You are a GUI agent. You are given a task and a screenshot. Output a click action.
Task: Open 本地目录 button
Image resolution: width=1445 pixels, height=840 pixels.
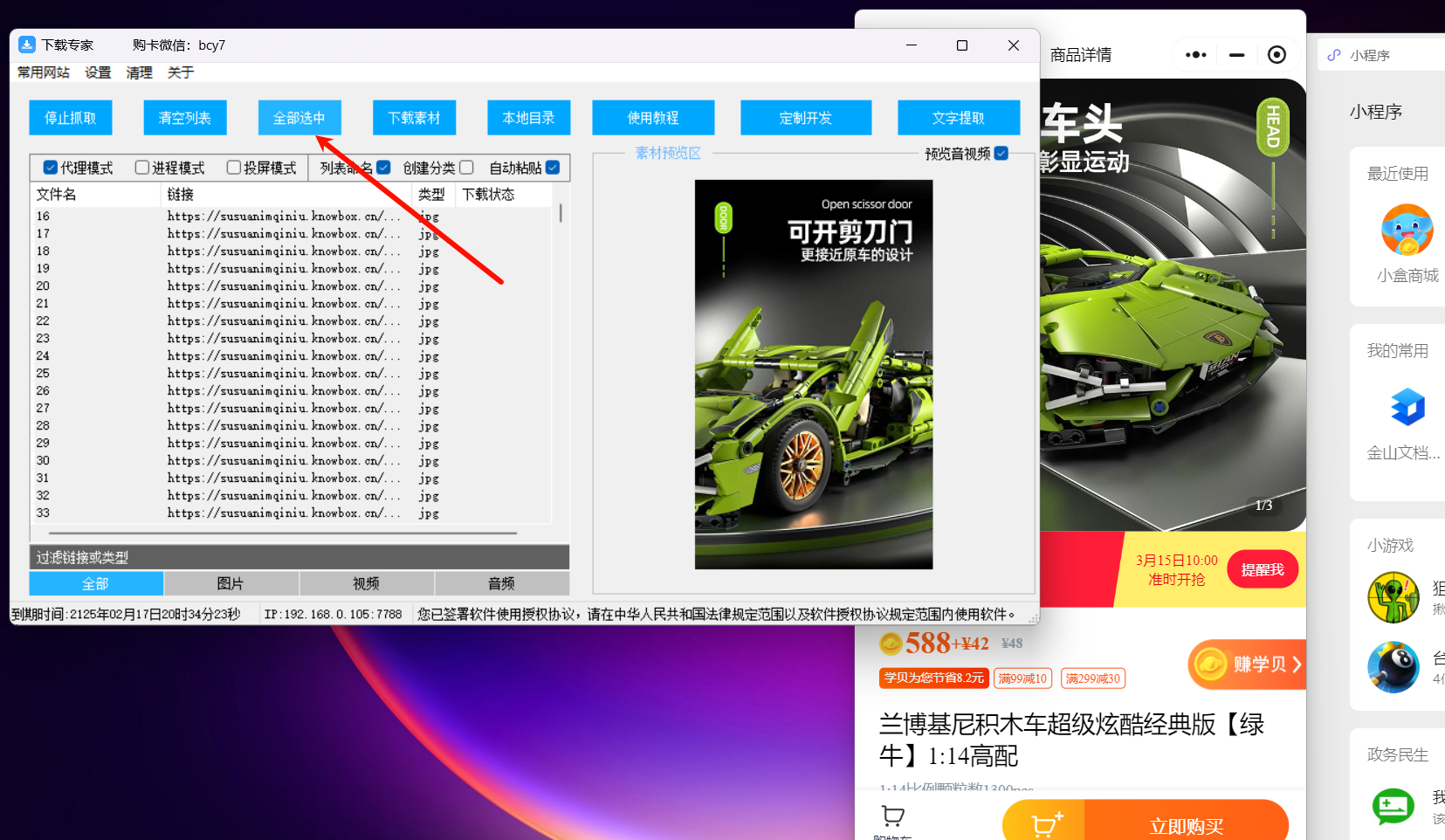pos(529,118)
